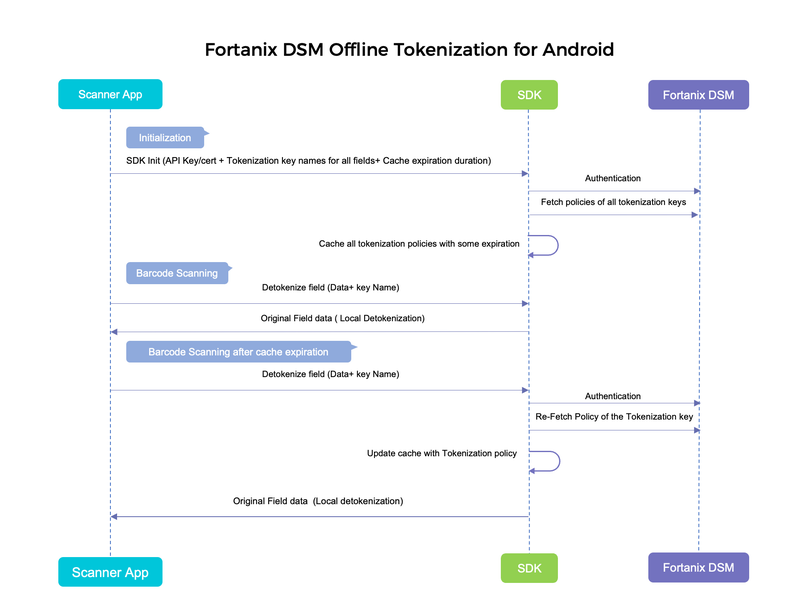
Task: Select the top 'Scanner App' participant box
Action: coord(110,94)
